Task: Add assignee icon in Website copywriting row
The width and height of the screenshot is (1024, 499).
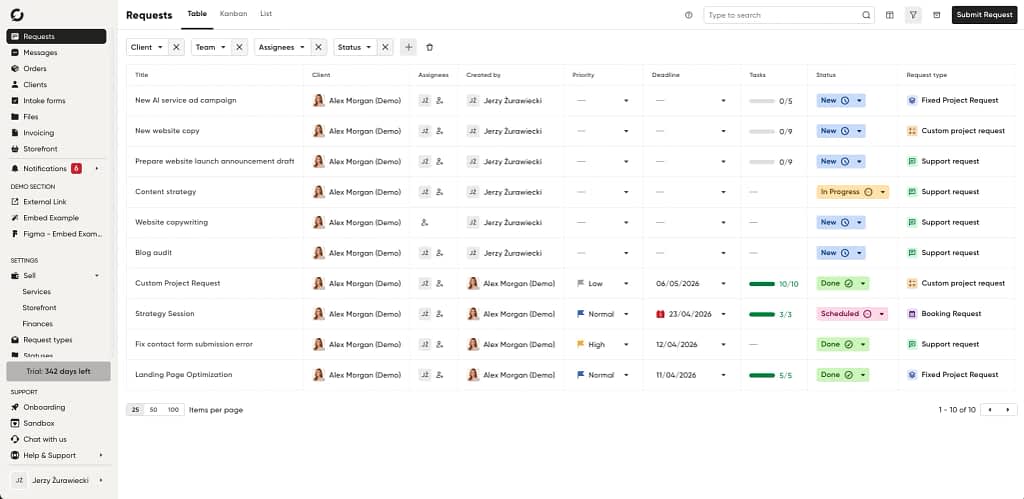Action: point(424,223)
